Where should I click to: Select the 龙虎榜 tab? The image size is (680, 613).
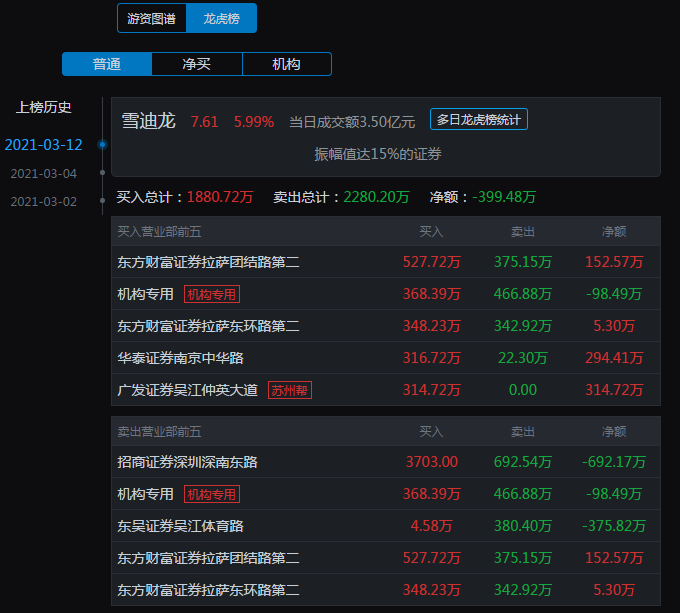(222, 18)
